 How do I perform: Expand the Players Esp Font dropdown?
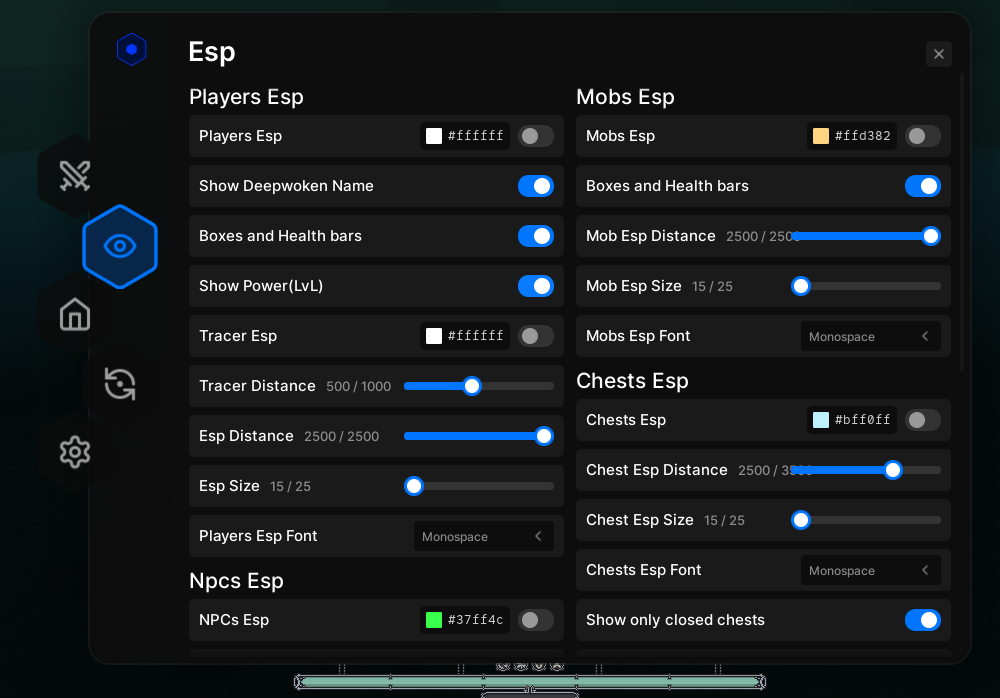(x=484, y=536)
